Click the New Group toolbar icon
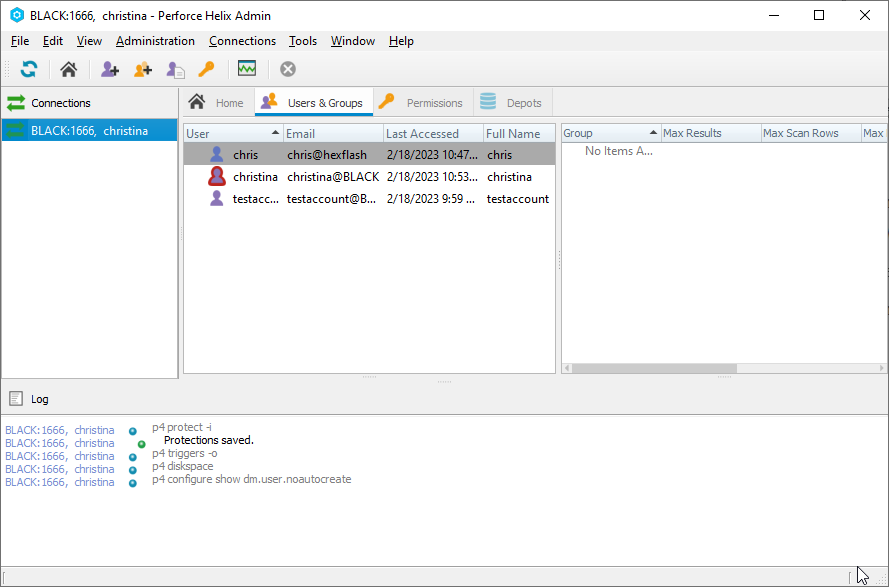 point(142,69)
